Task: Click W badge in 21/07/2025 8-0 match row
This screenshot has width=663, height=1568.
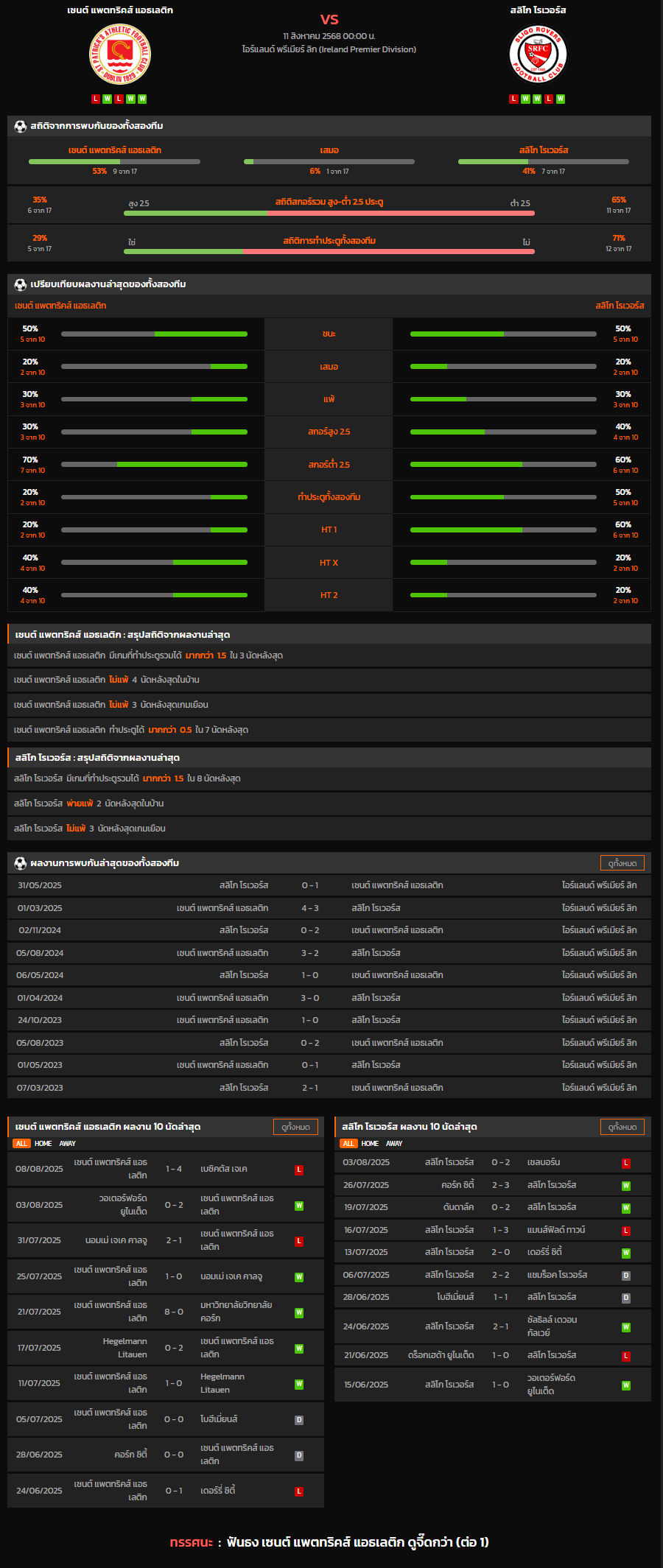Action: pyautogui.click(x=299, y=1312)
